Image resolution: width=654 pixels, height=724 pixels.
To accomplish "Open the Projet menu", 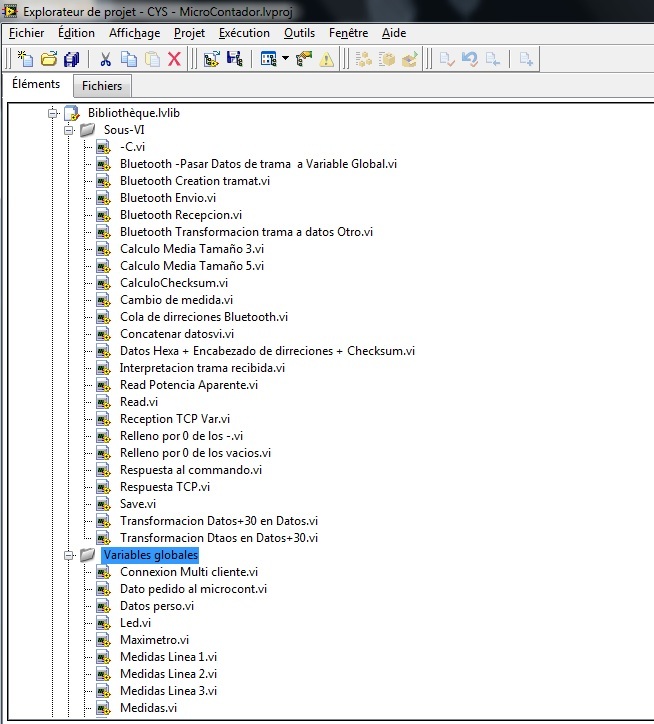I will [x=189, y=33].
